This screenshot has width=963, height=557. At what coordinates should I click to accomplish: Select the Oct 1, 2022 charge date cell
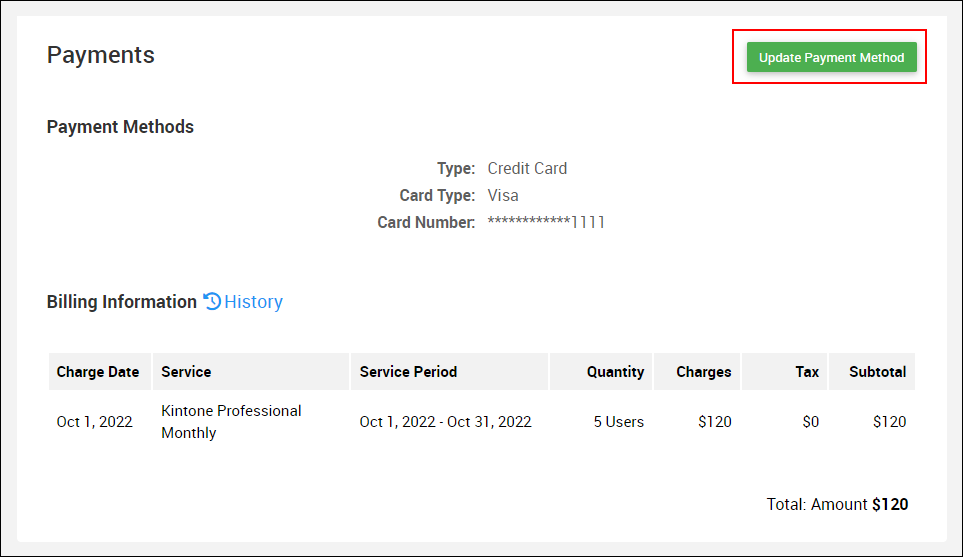tap(94, 422)
